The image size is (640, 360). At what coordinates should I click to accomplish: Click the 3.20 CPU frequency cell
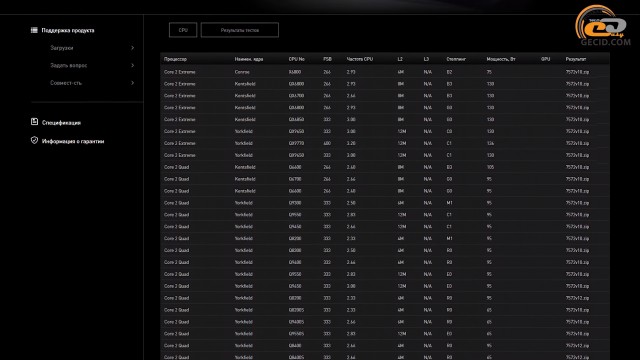pyautogui.click(x=351, y=143)
